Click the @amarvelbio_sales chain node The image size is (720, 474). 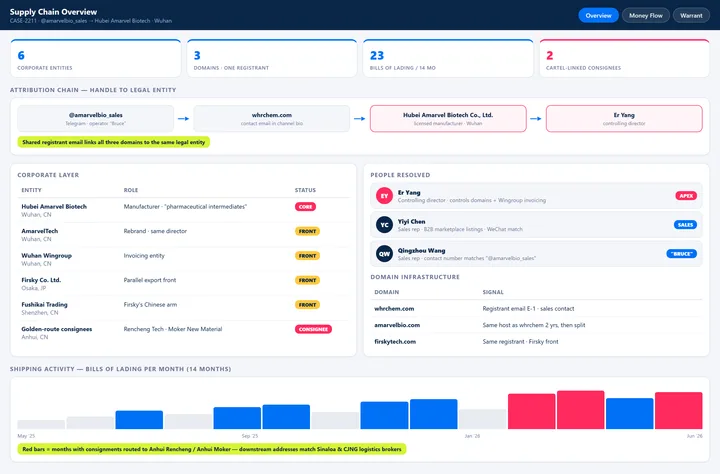pyautogui.click(x=96, y=118)
